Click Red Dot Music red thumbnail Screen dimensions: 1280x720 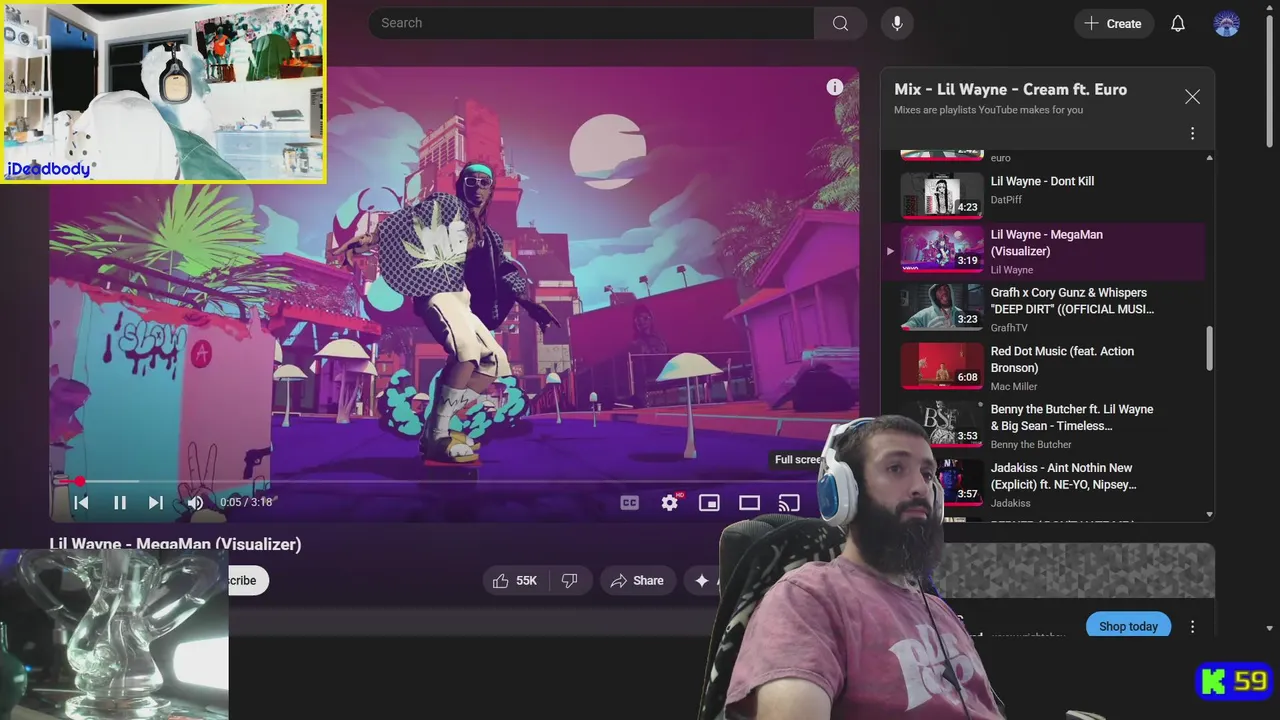pos(942,366)
